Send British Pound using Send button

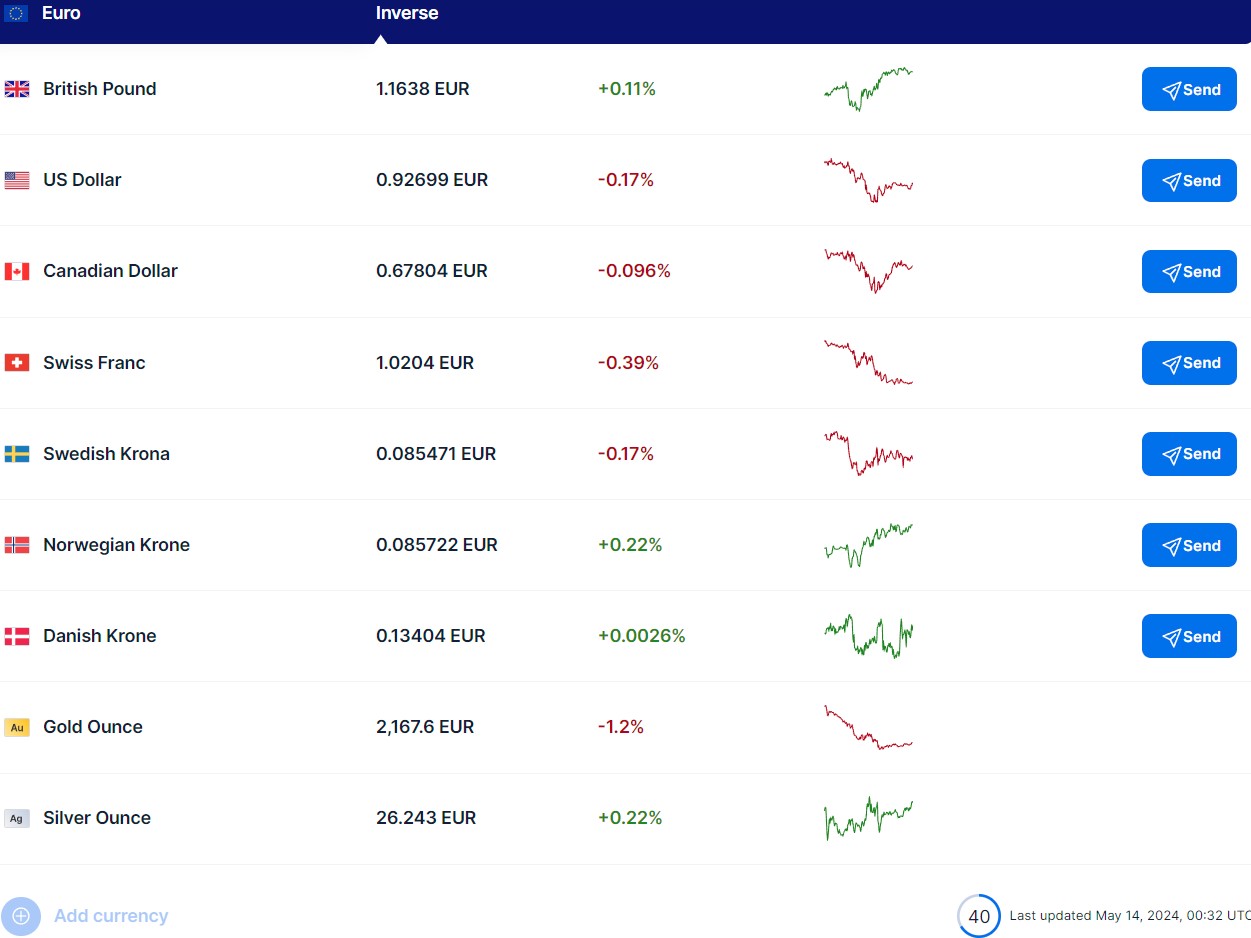[x=1189, y=89]
